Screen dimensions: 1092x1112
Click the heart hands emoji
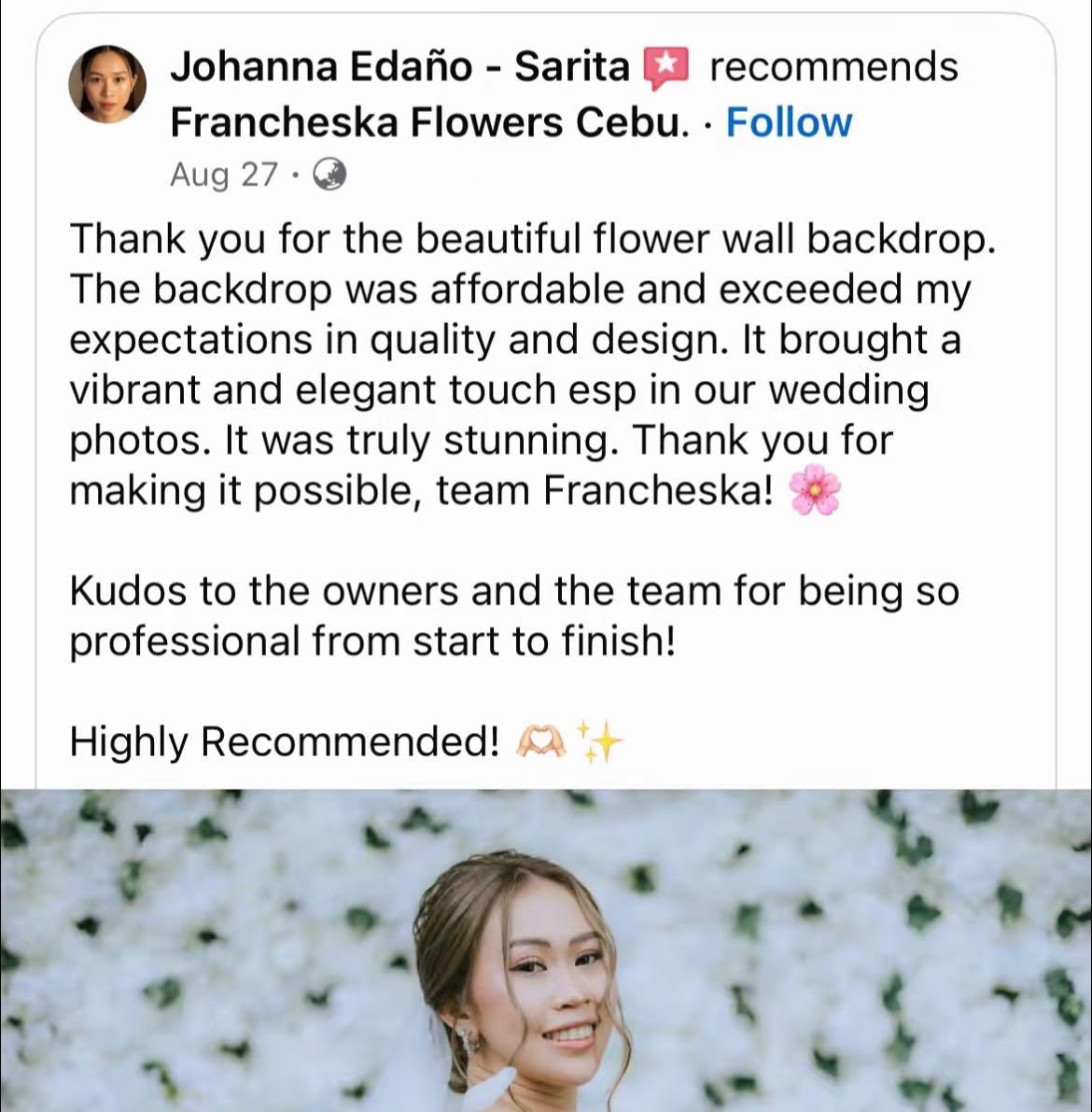point(540,742)
